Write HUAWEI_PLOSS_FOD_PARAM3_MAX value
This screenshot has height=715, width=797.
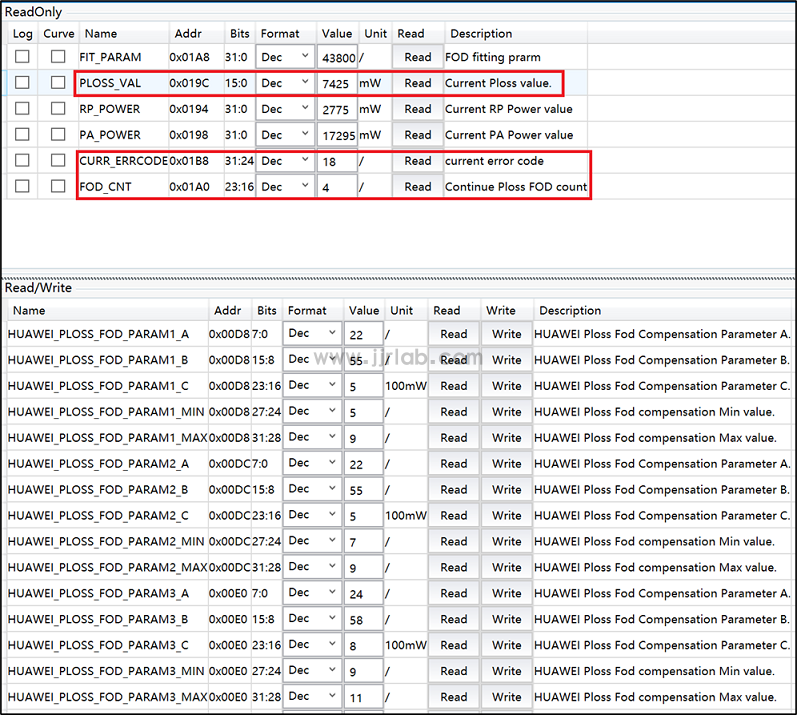point(506,697)
